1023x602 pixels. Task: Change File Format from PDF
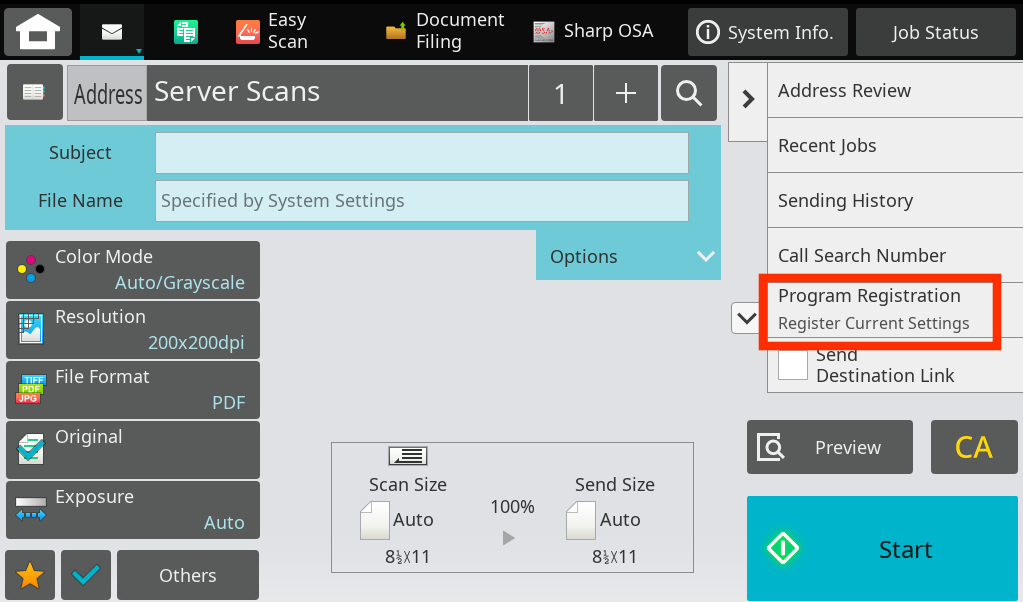pos(133,390)
